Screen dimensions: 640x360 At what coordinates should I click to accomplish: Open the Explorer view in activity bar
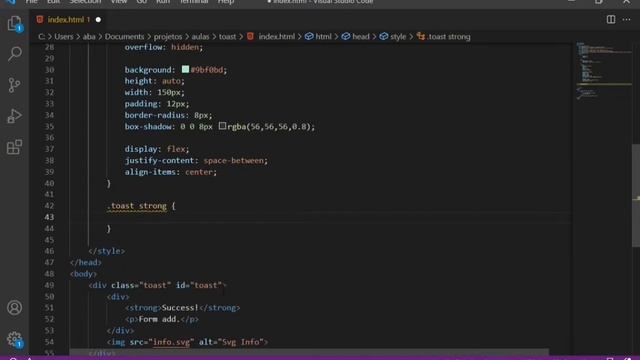[x=14, y=23]
